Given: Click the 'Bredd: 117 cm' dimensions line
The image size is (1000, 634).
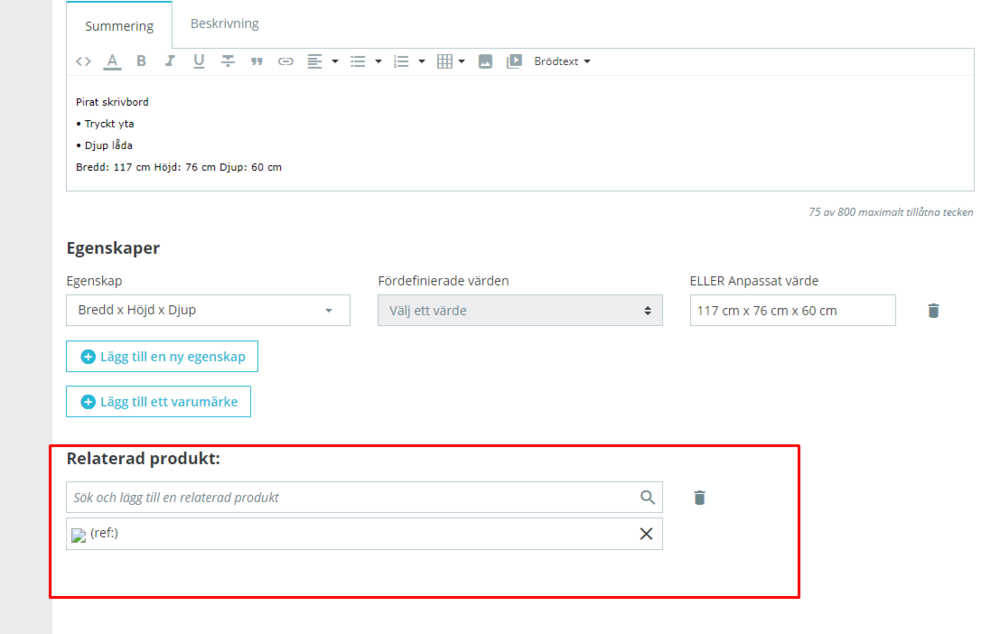Looking at the screenshot, I should [179, 167].
